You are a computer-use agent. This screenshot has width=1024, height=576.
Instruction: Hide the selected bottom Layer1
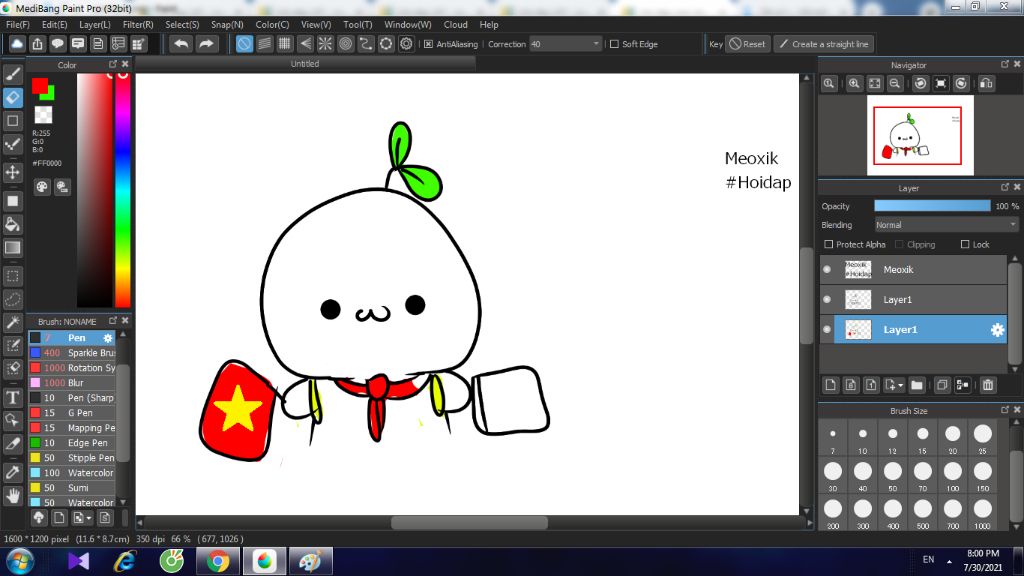coord(827,330)
